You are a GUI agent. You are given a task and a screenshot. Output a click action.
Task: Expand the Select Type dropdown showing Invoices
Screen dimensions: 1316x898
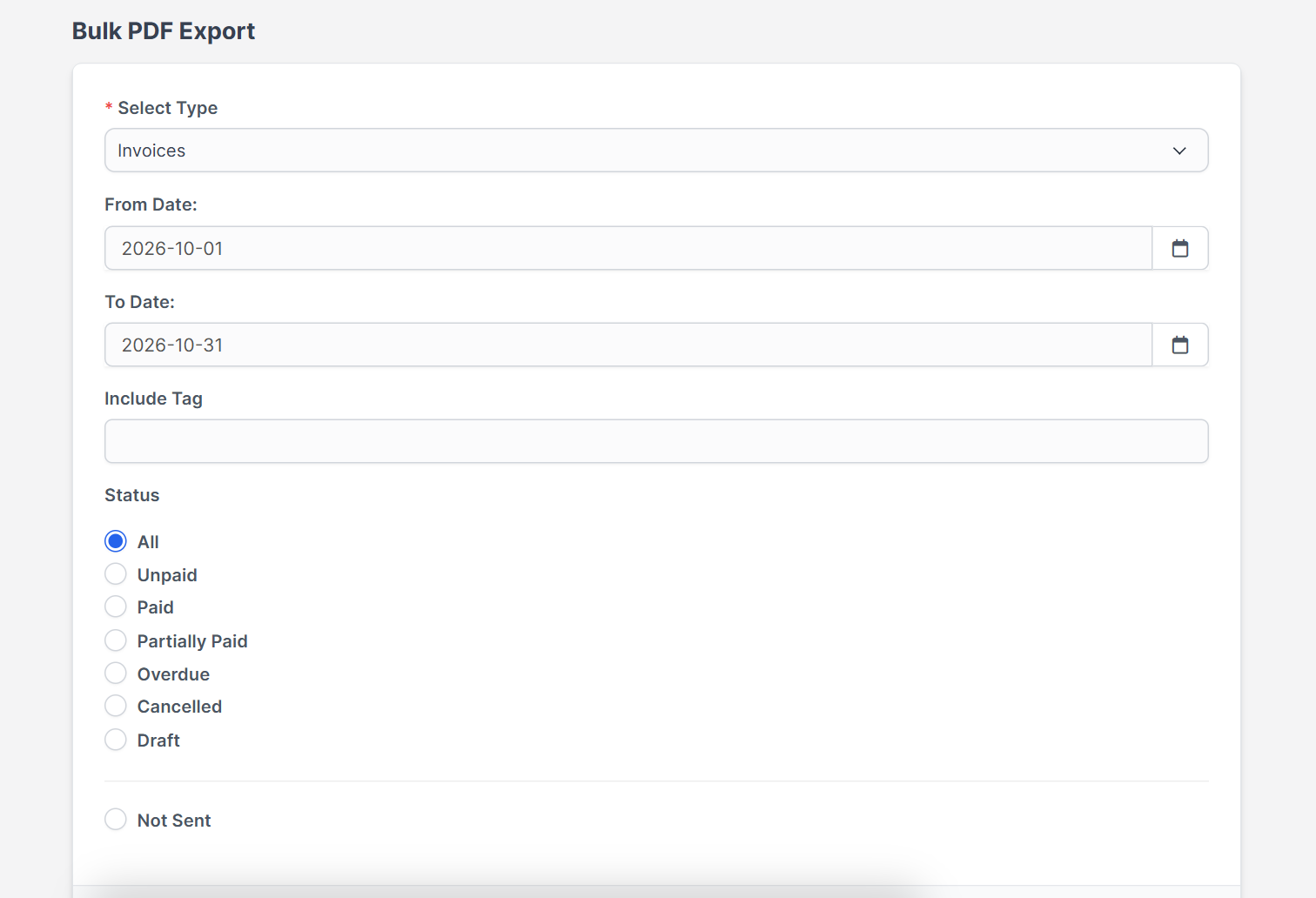tap(656, 151)
